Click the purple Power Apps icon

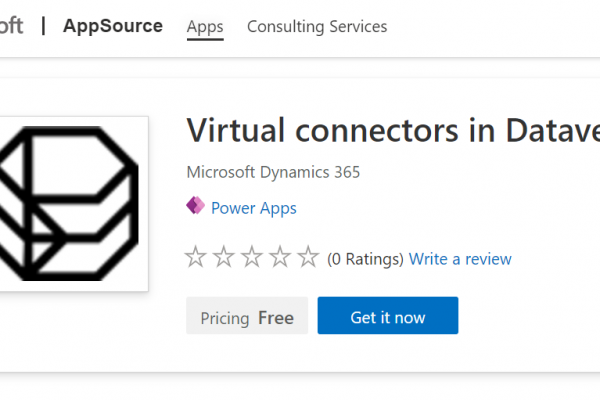(195, 206)
